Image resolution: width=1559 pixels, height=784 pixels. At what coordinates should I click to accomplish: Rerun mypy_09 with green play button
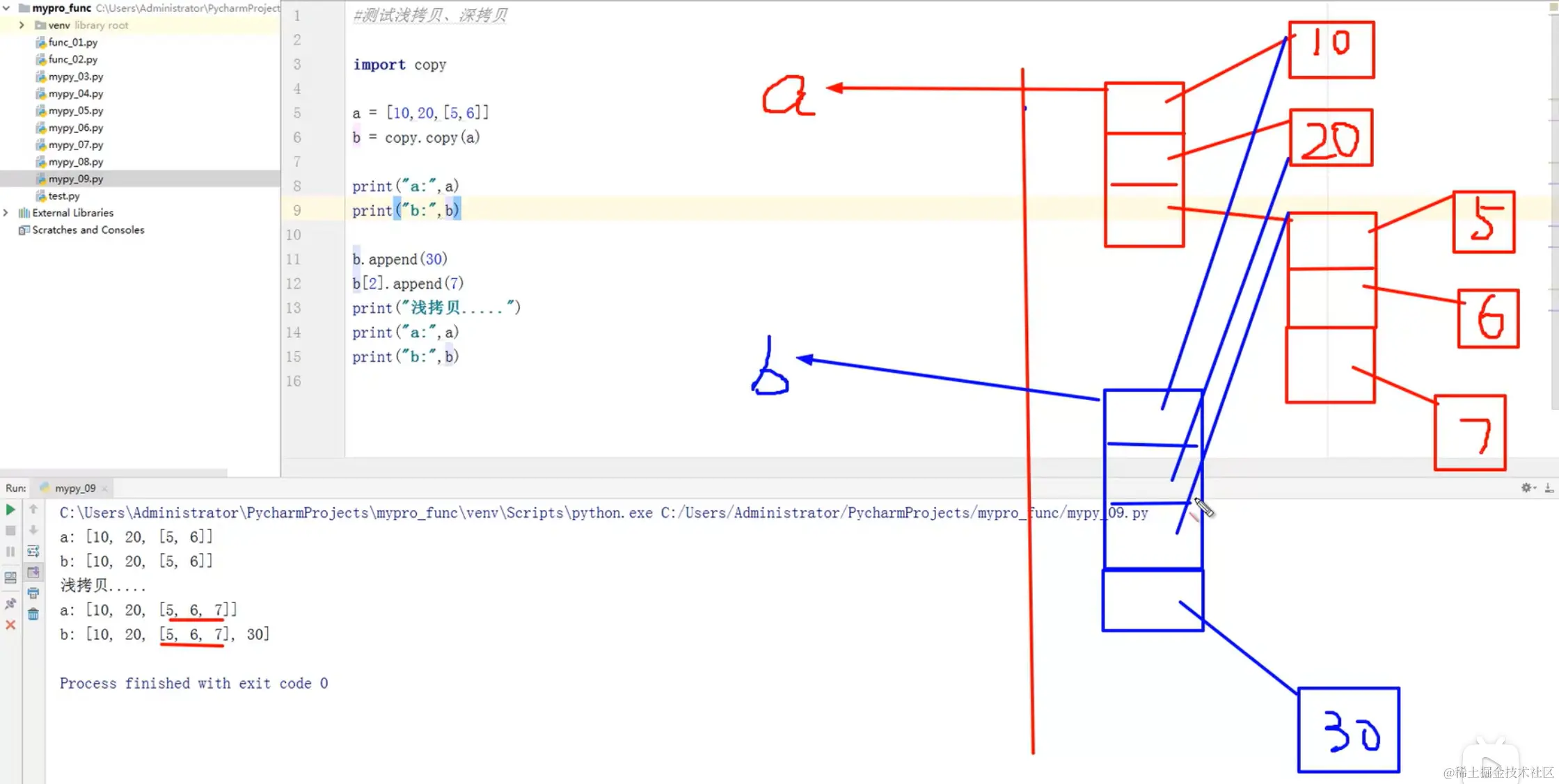(10, 510)
